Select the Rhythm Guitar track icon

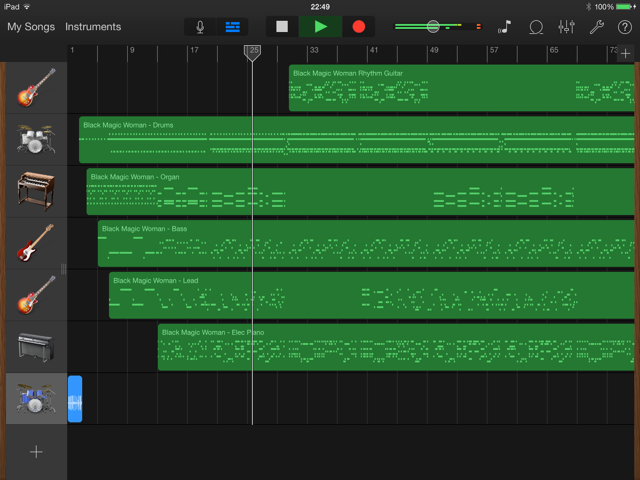pos(36,88)
